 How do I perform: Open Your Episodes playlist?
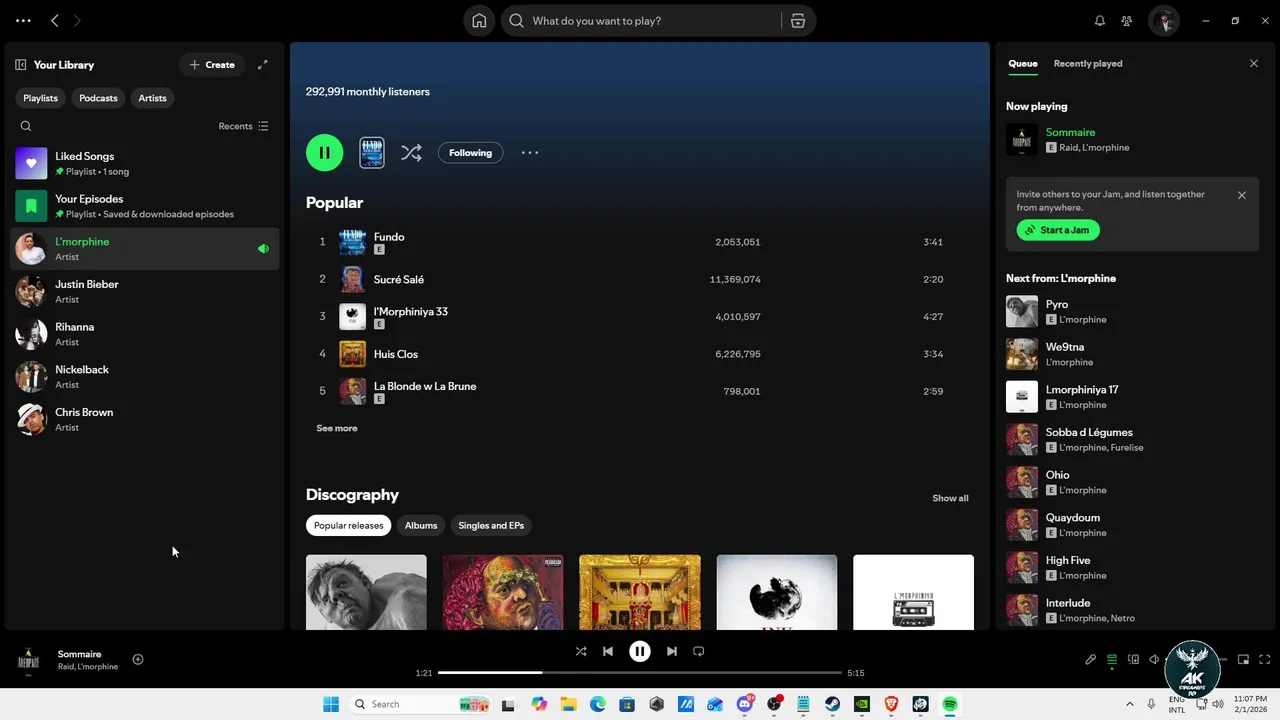(145, 206)
